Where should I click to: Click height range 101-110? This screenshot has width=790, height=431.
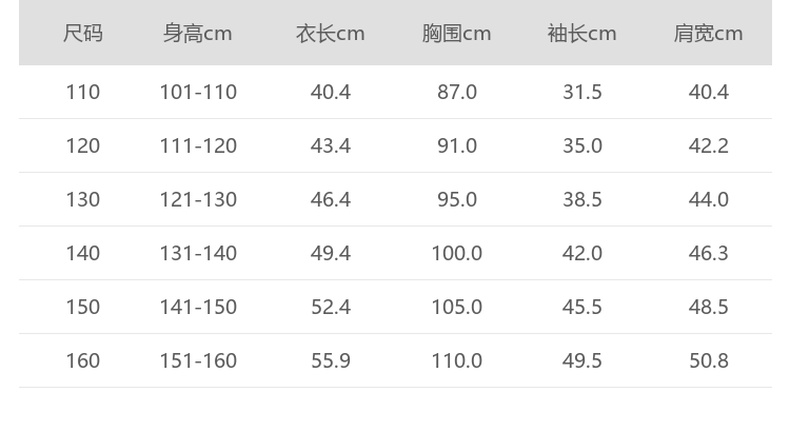198,92
